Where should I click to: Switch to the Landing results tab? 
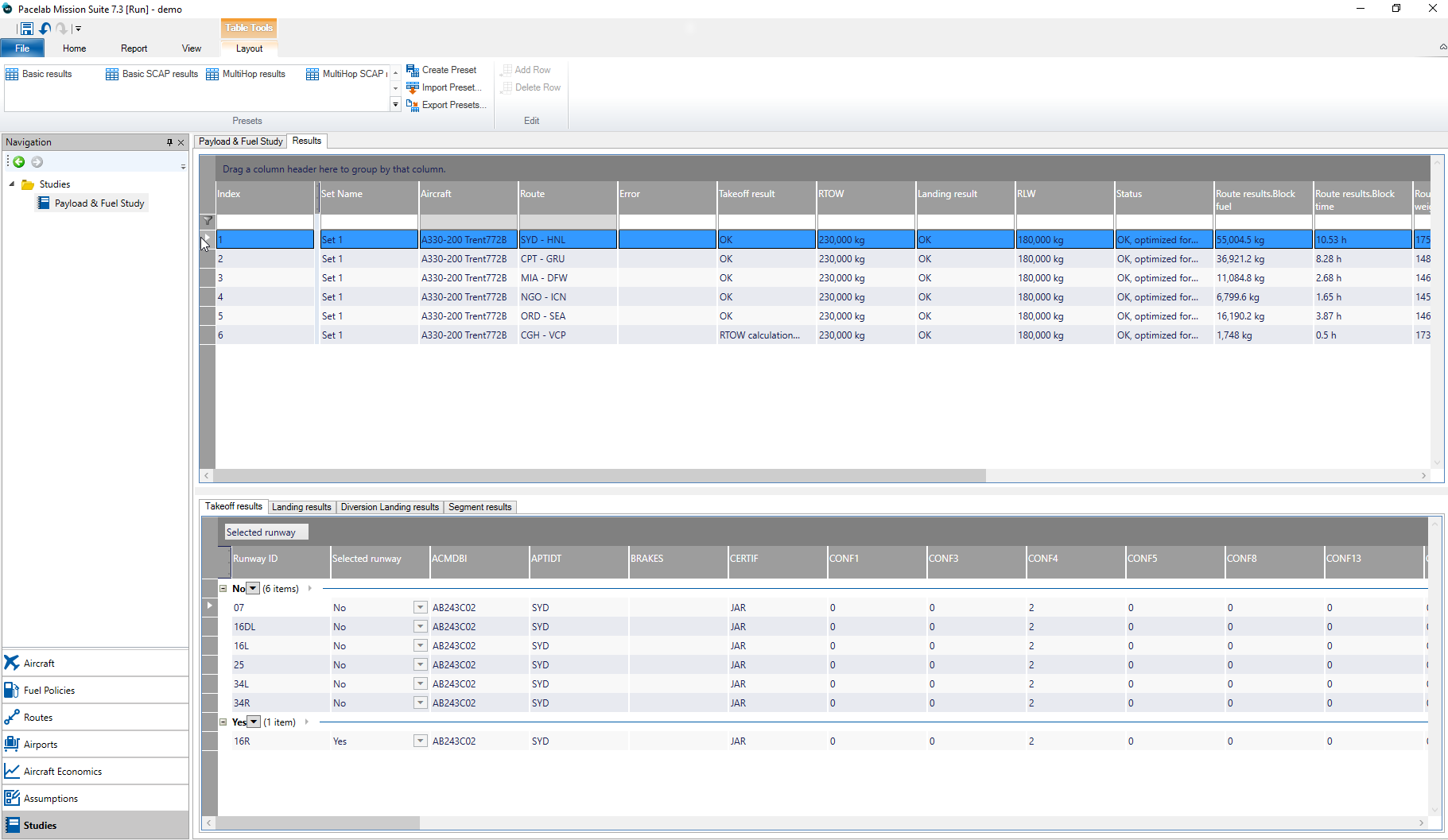[x=301, y=507]
